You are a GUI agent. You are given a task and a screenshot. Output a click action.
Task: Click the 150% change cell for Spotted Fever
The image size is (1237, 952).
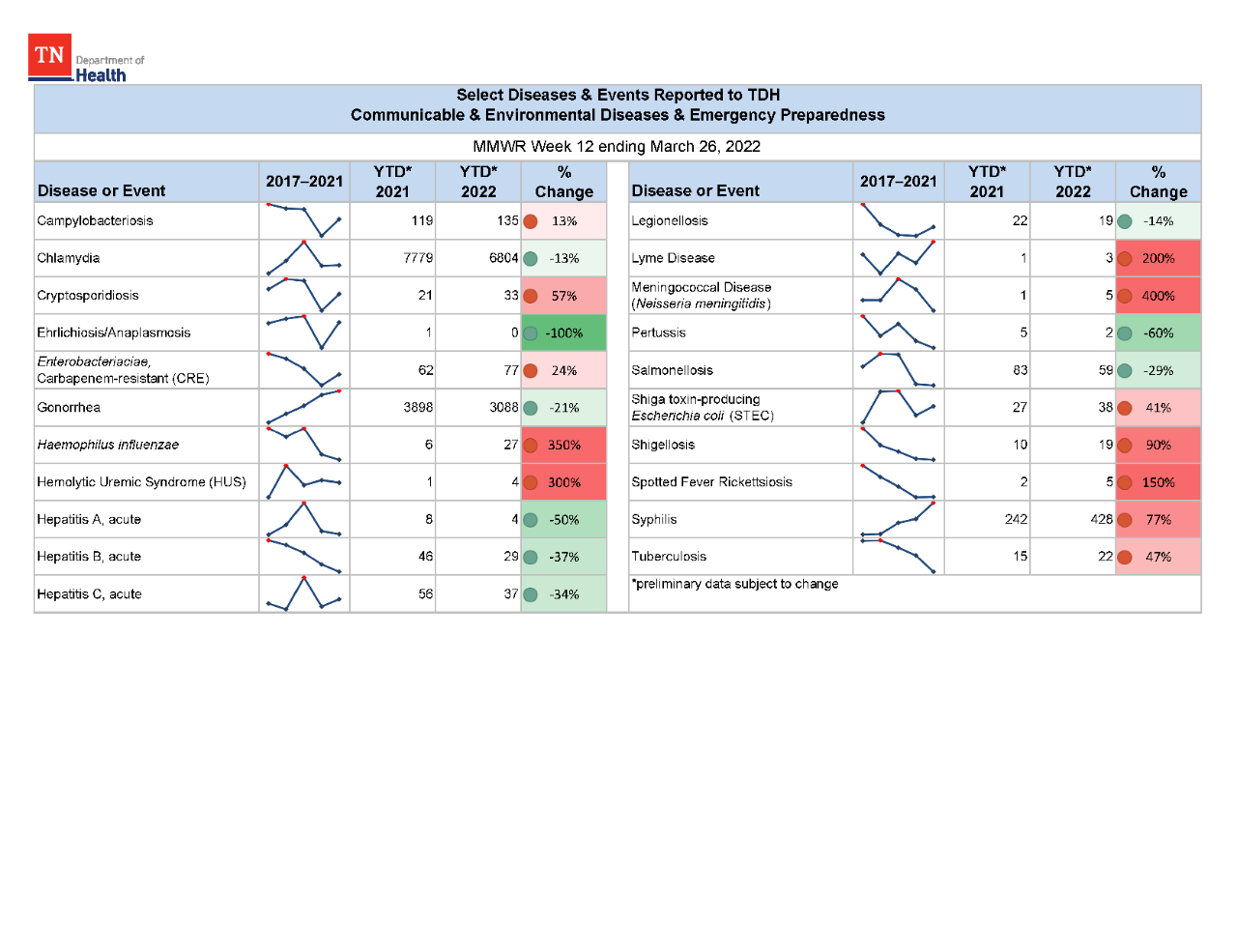point(1158,482)
